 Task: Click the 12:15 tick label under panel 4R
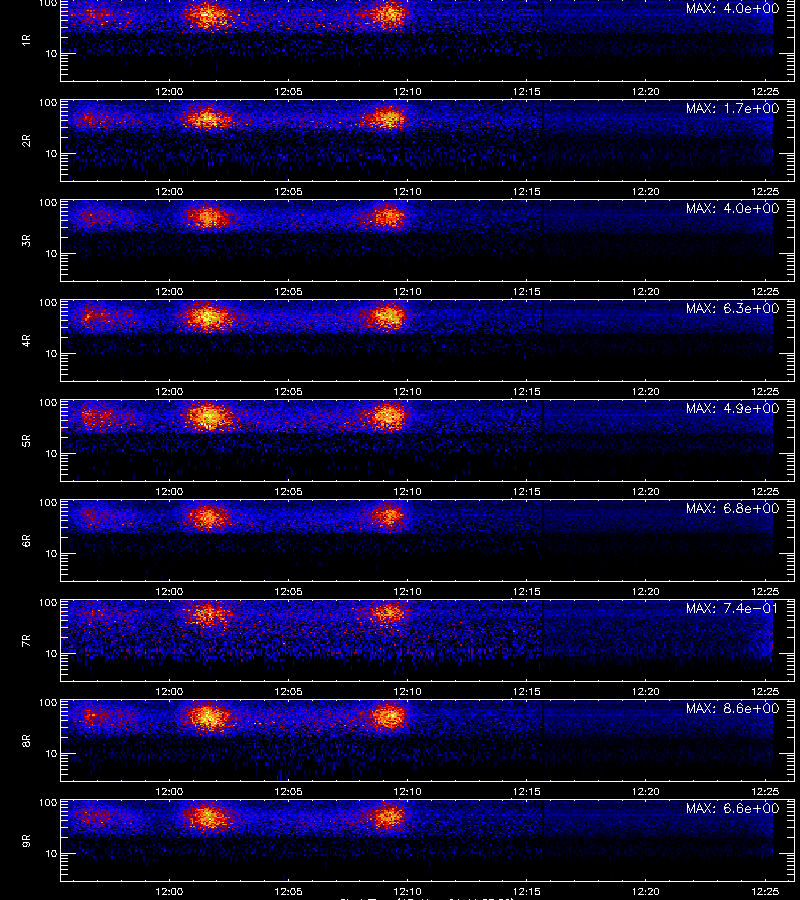tap(526, 391)
